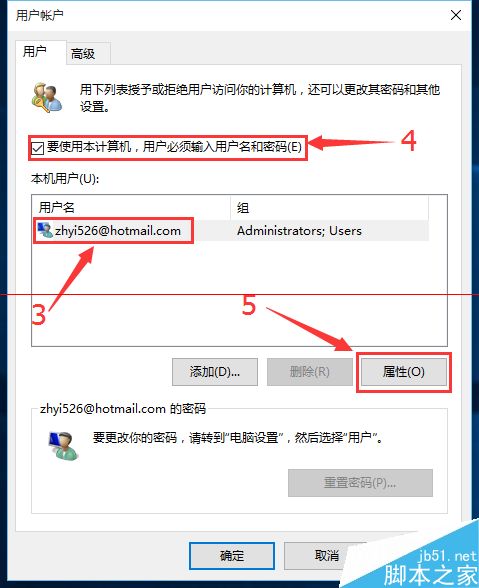Click the users-with-key icon at top
479x588 pixels.
click(47, 97)
